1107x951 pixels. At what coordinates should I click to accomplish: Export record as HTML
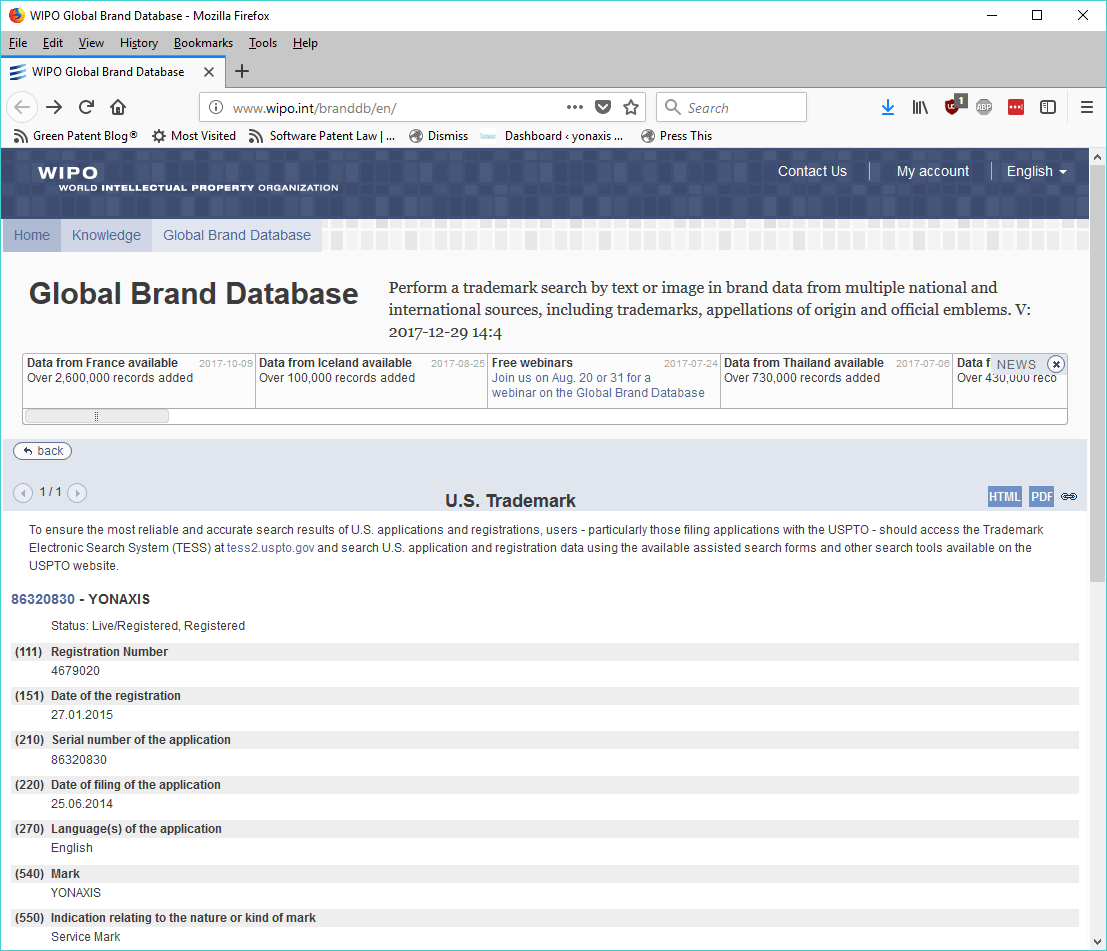point(1005,497)
